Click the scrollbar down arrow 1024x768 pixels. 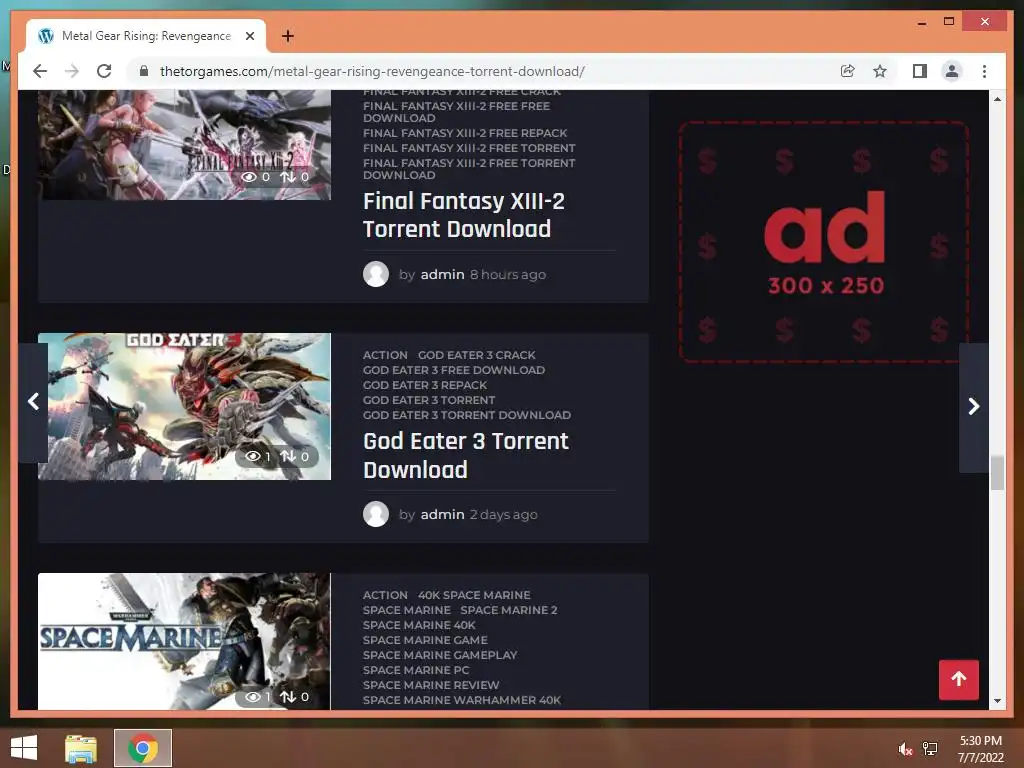pyautogui.click(x=997, y=701)
